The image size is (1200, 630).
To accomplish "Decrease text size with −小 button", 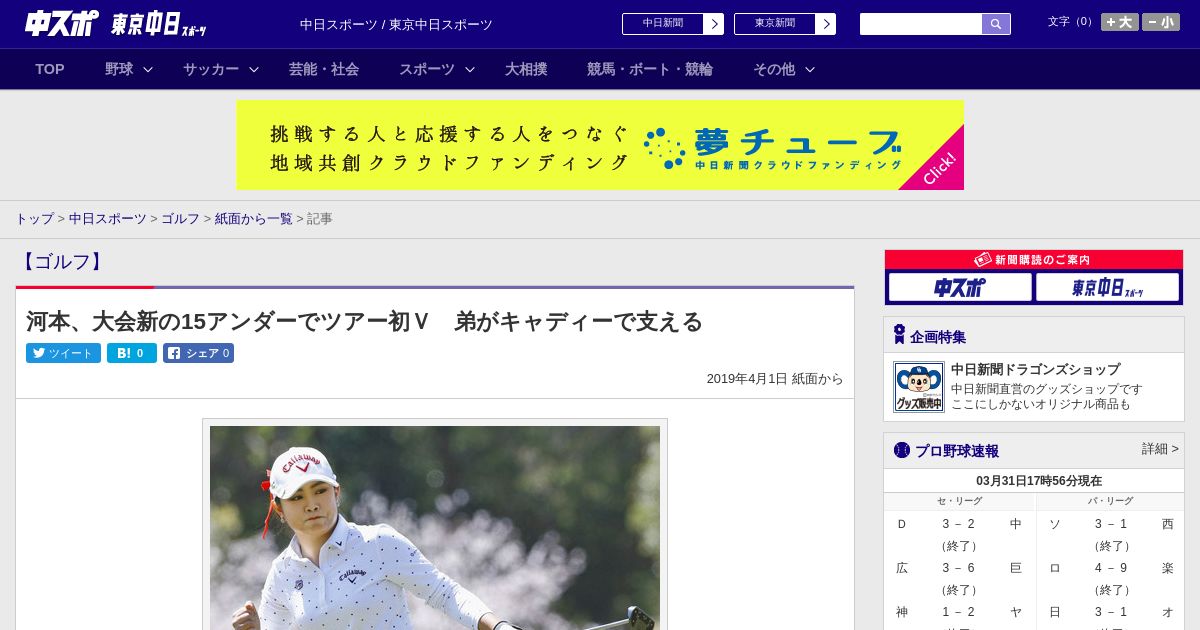I will (1160, 22).
